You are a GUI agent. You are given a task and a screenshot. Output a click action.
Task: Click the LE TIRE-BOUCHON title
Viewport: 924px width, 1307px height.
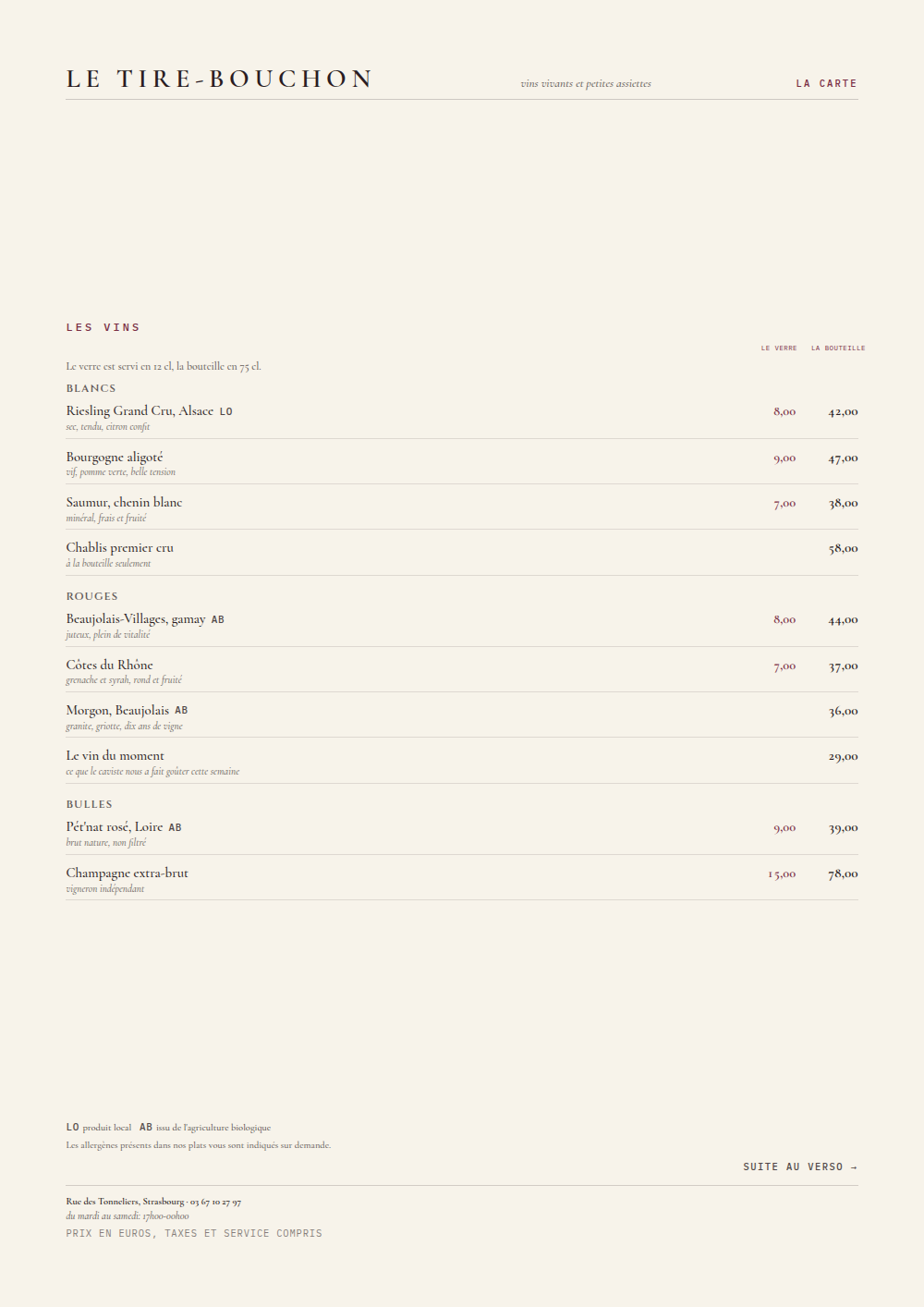219,79
